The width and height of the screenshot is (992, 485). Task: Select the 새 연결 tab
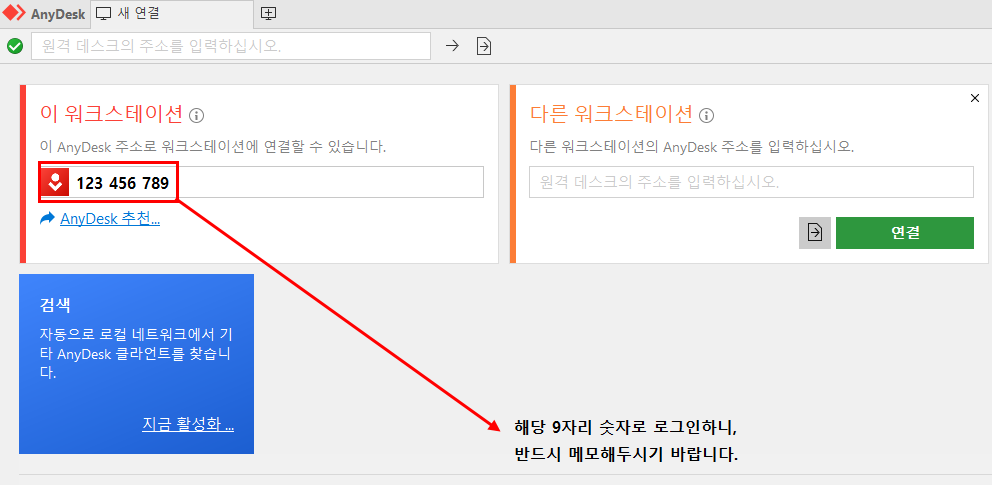[171, 14]
